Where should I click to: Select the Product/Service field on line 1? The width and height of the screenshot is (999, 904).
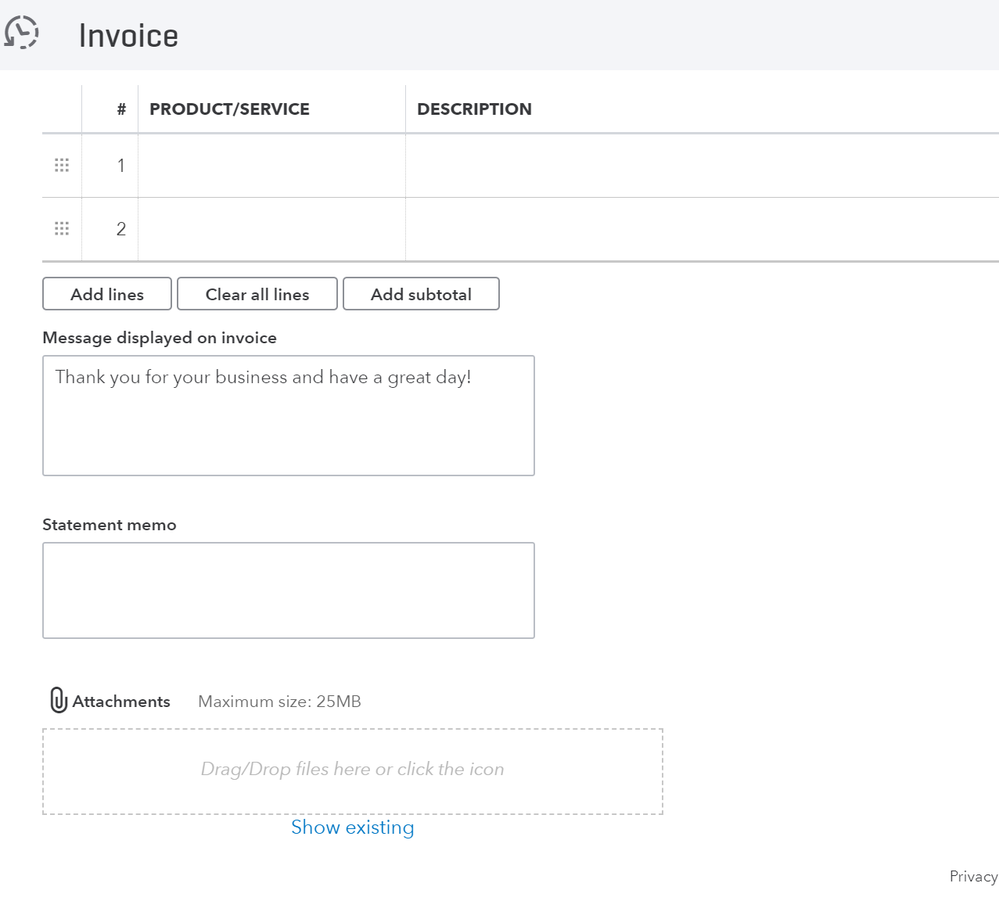click(x=270, y=164)
